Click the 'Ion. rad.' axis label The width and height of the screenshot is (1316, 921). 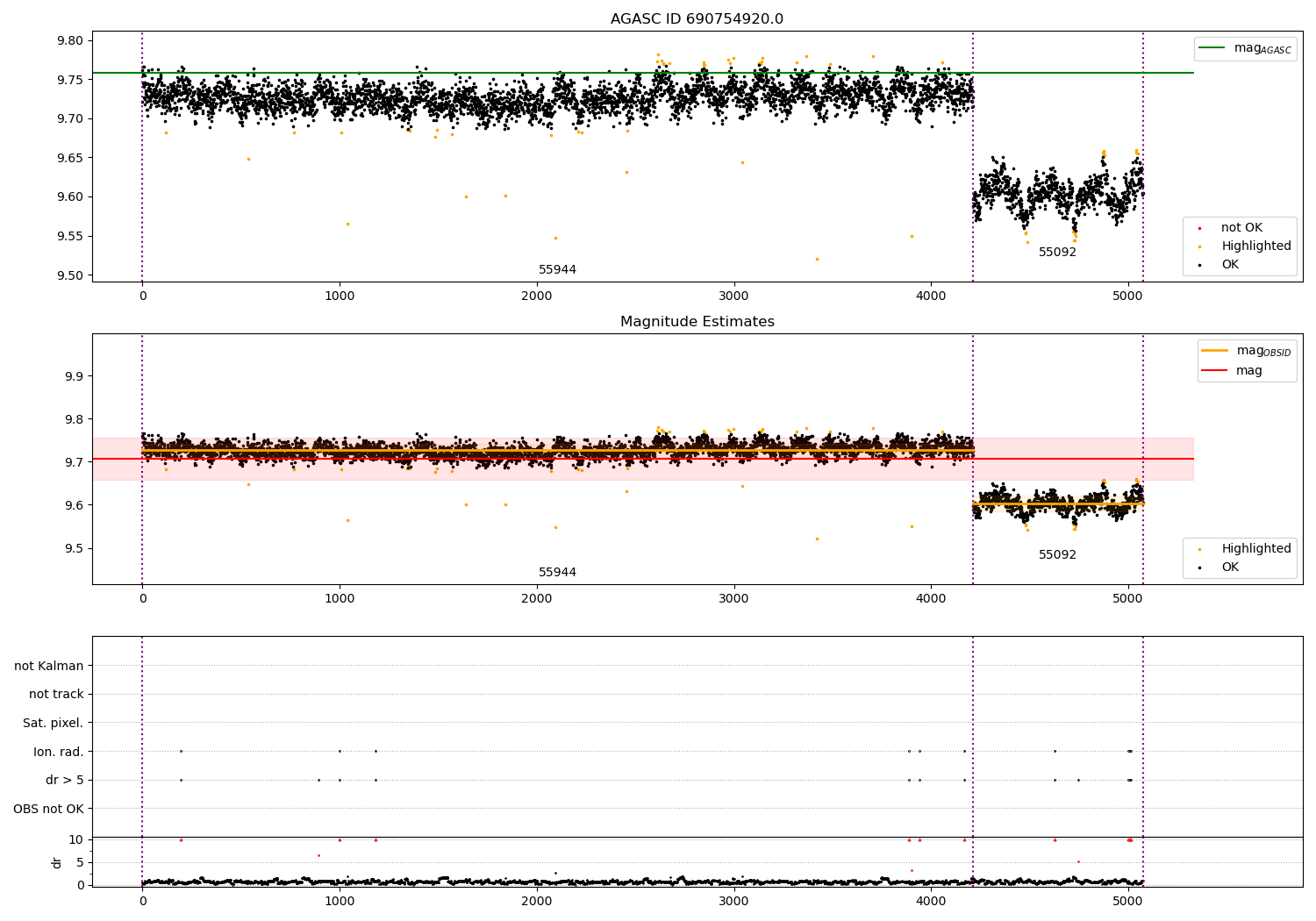pos(59,752)
